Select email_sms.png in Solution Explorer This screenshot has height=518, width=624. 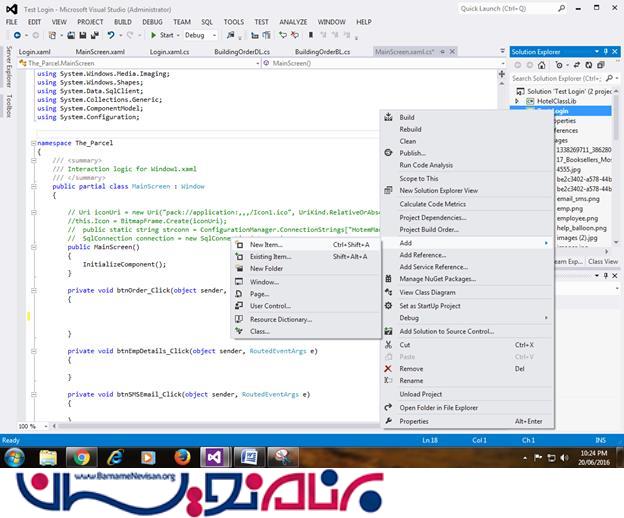tap(578, 199)
